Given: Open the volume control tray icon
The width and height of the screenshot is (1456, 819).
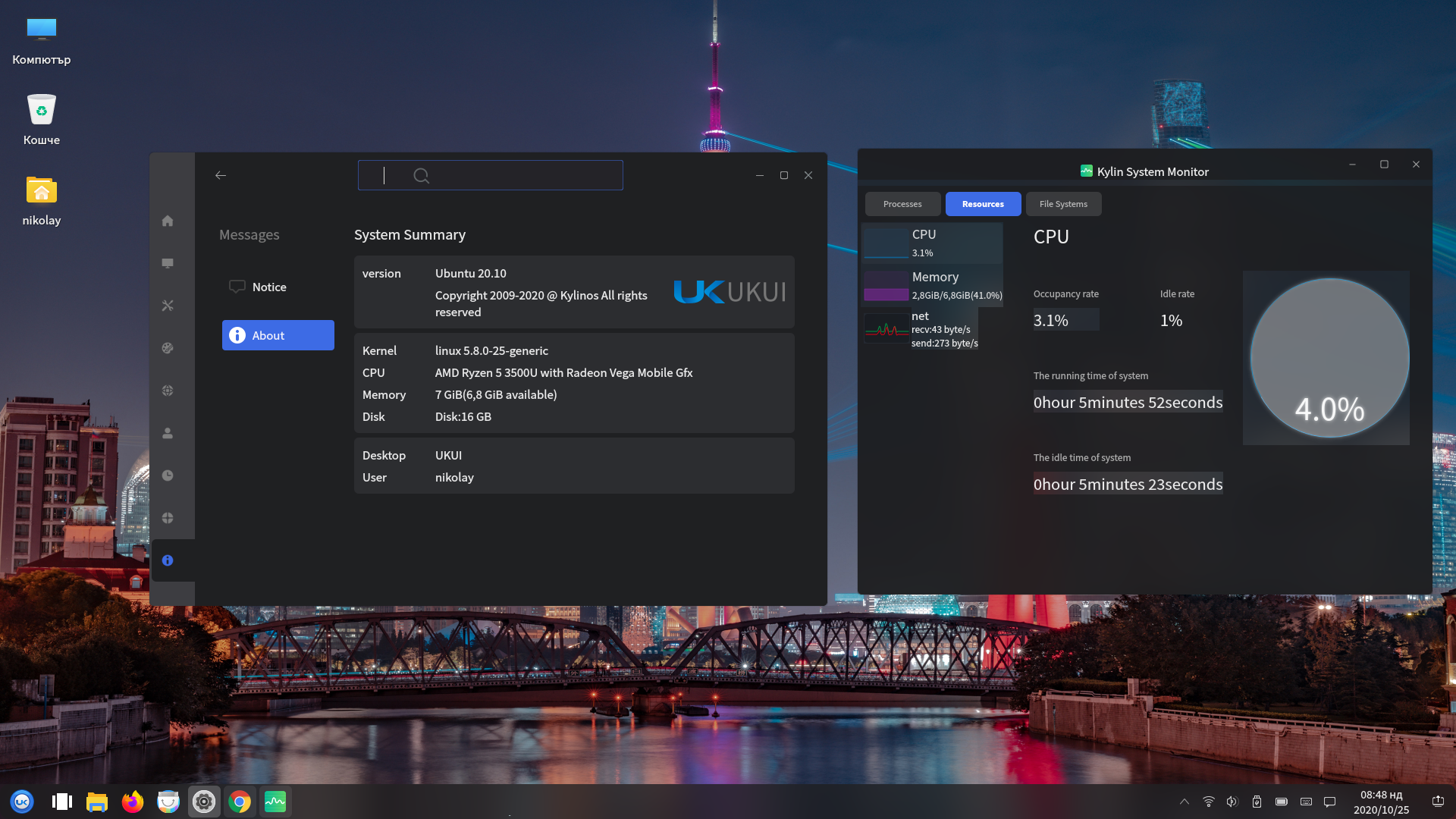Looking at the screenshot, I should (1232, 802).
